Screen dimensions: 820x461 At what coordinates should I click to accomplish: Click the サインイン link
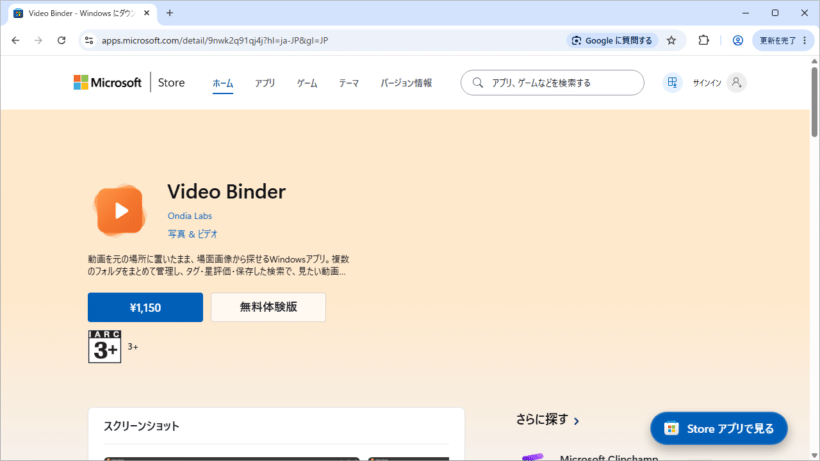(707, 83)
